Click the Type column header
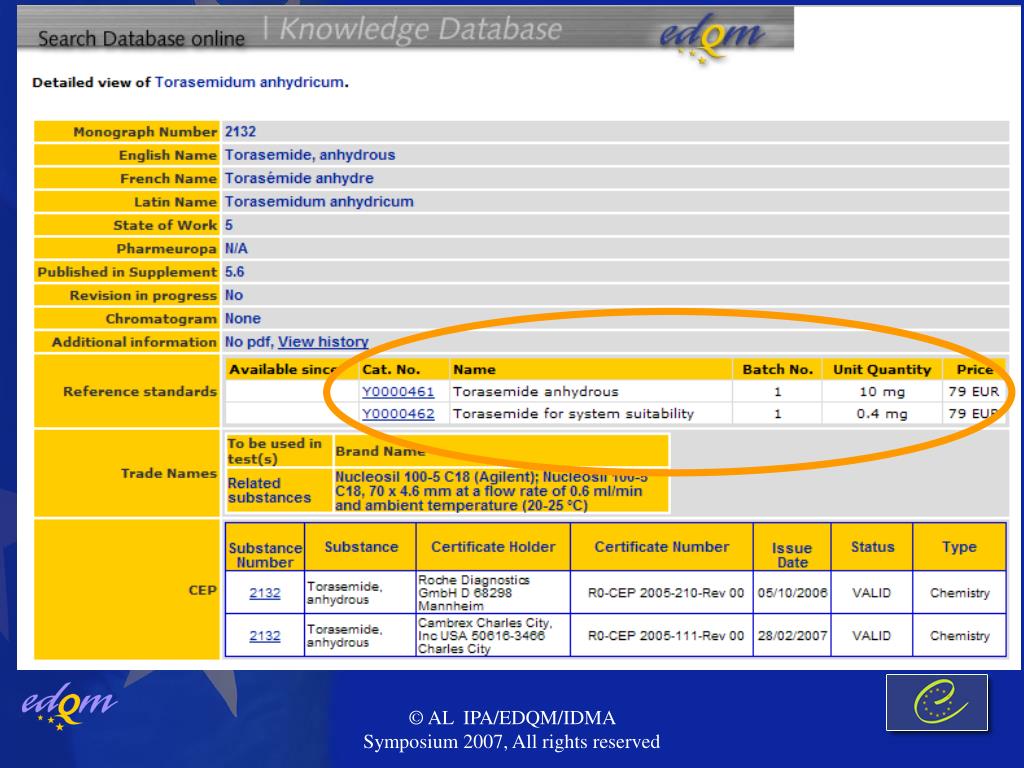Image resolution: width=1024 pixels, height=768 pixels. 959,547
